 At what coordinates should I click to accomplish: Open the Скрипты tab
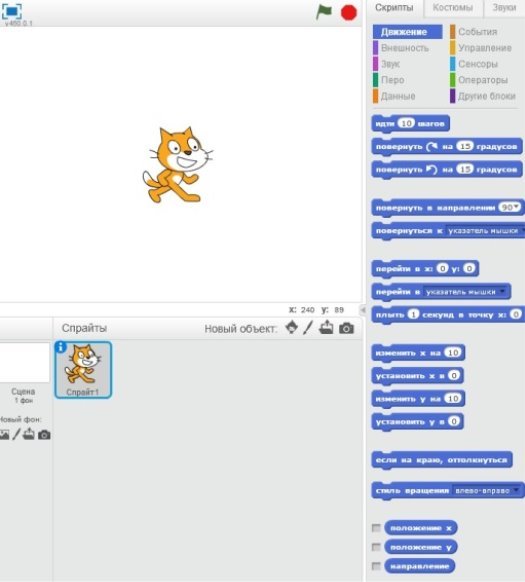[394, 8]
